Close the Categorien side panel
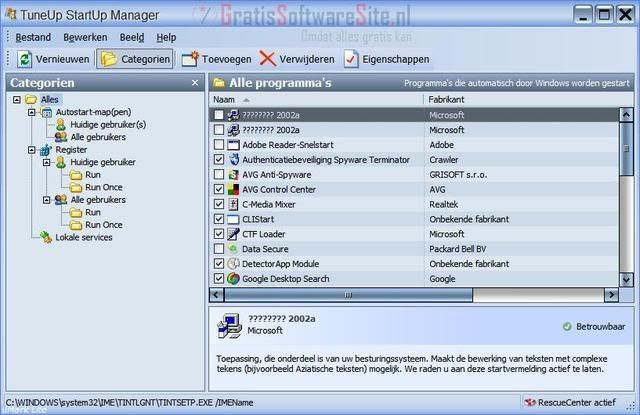640x415 pixels. point(195,83)
